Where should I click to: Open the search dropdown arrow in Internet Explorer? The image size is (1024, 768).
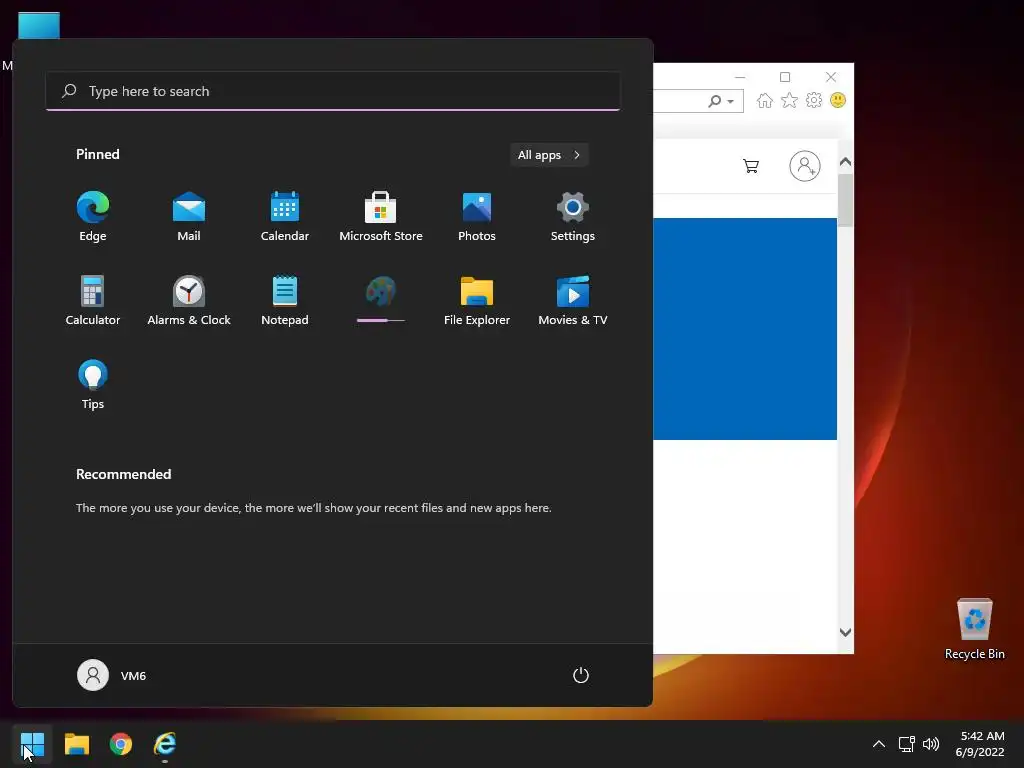pos(731,101)
